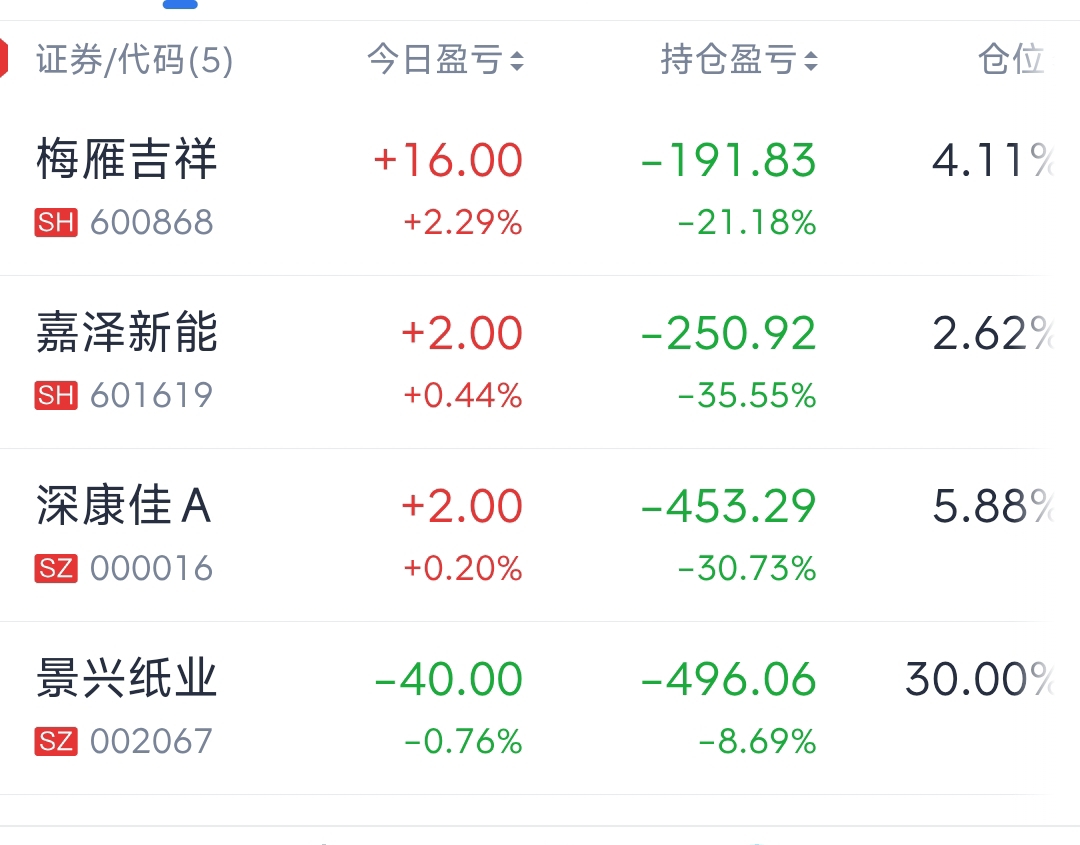The height and width of the screenshot is (845, 1080).
Task: Open 梅雁吉祥 stock details
Action: pyautogui.click(x=126, y=160)
